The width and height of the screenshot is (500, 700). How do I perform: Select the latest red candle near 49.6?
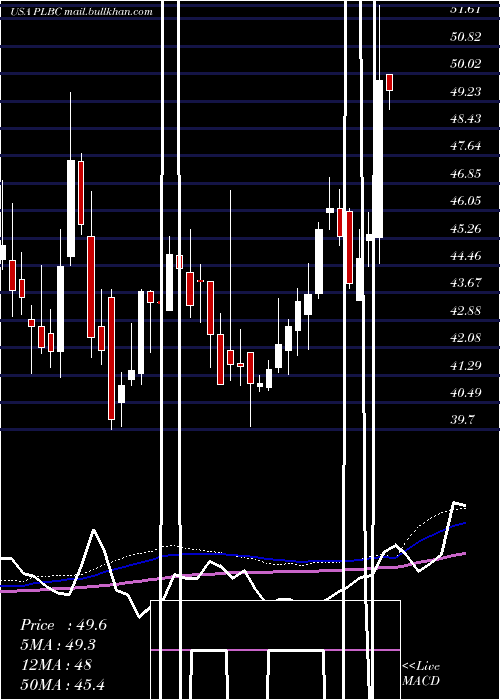click(x=389, y=83)
